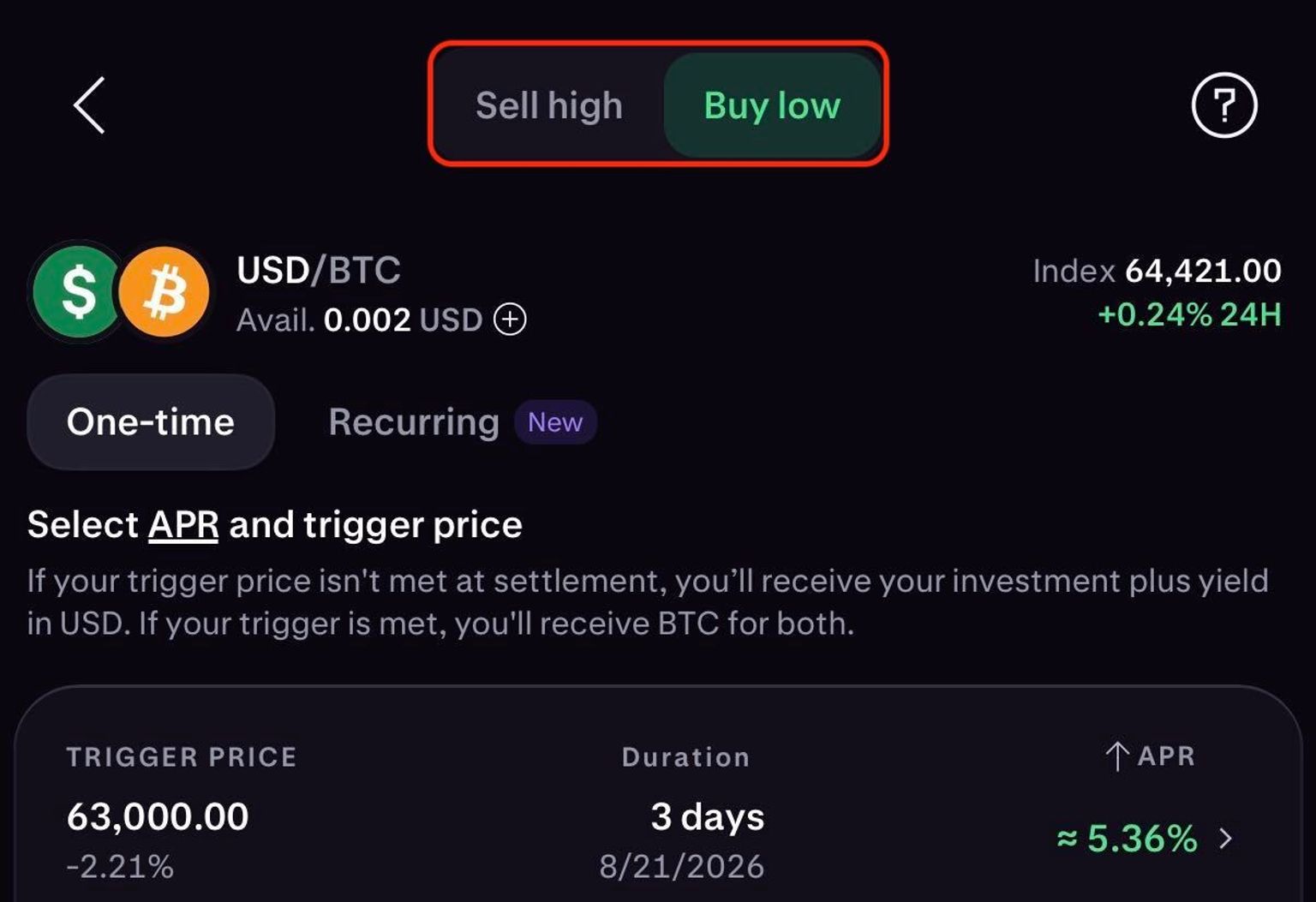
Task: Tap the +0.24% 24H change label
Action: 1190,314
